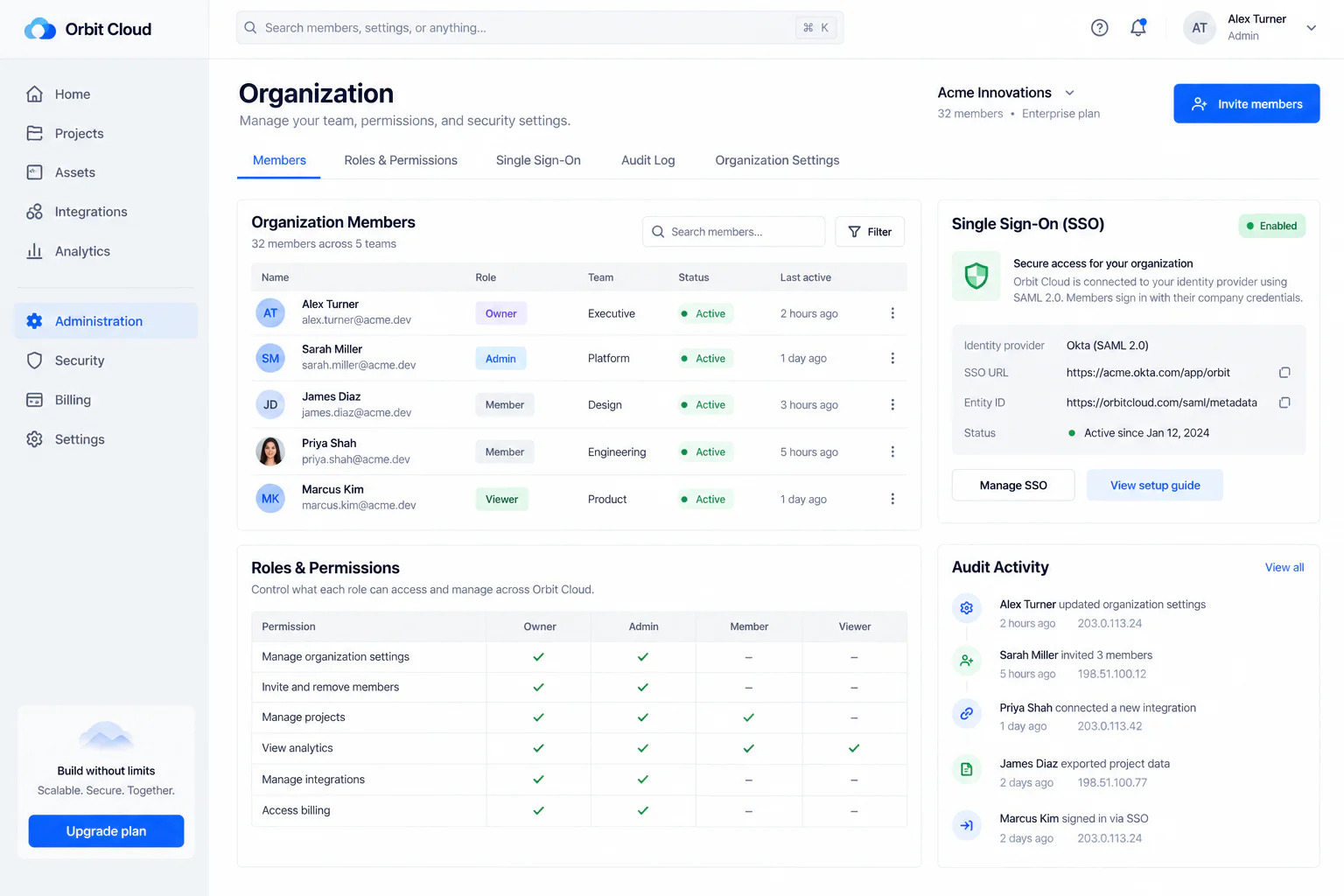
Task: Click Priya Shah's profile photo
Action: tap(270, 451)
